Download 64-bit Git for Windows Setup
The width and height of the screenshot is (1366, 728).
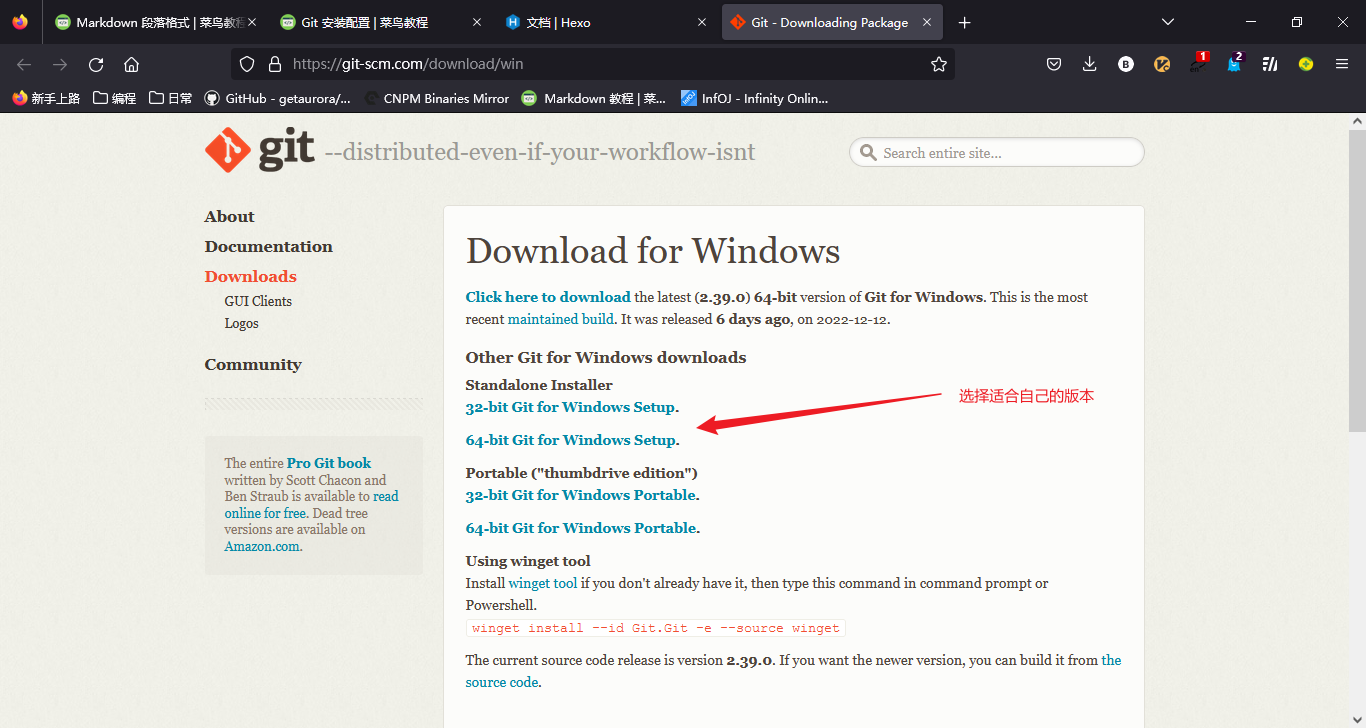click(570, 440)
